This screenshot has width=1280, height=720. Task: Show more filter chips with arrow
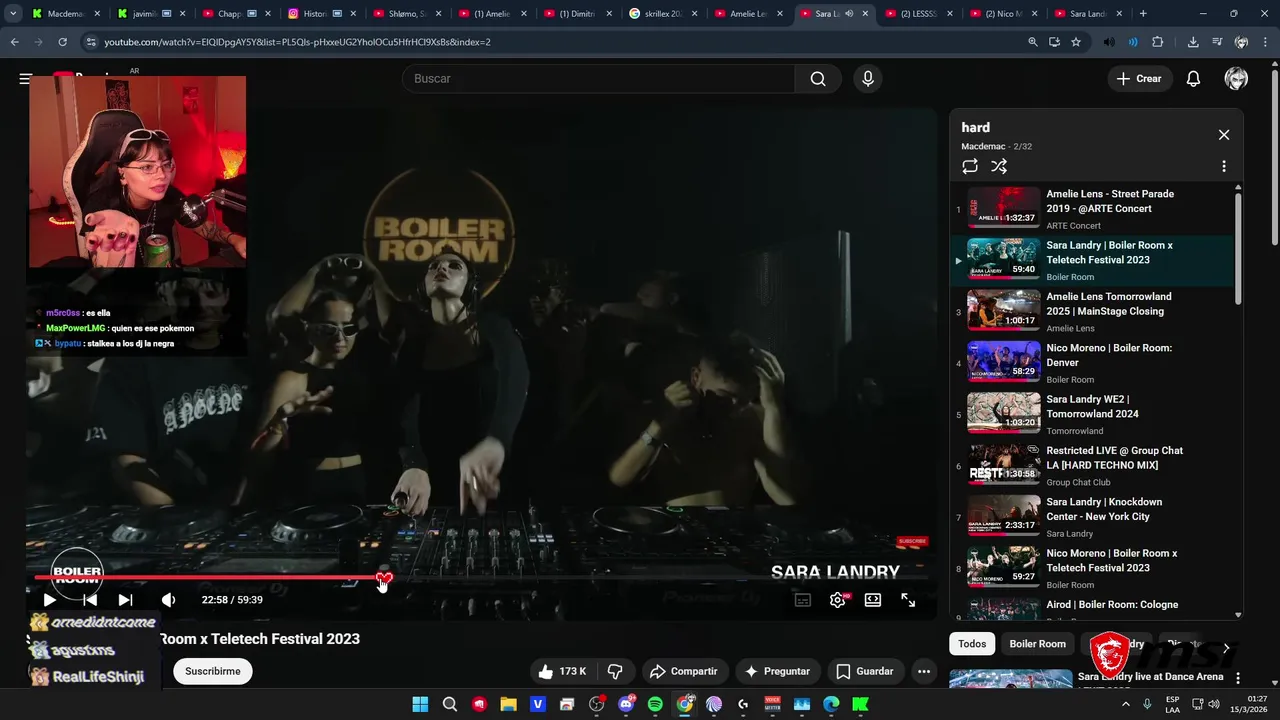point(1226,648)
